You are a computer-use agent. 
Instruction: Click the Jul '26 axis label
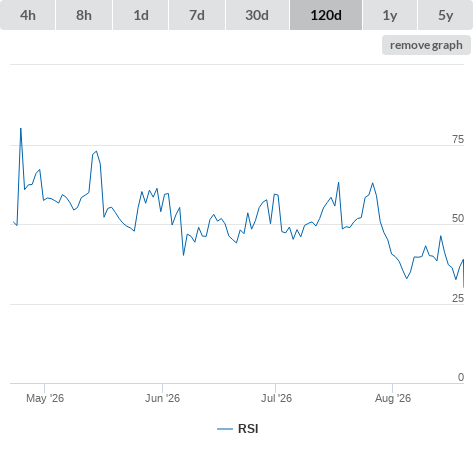point(276,398)
